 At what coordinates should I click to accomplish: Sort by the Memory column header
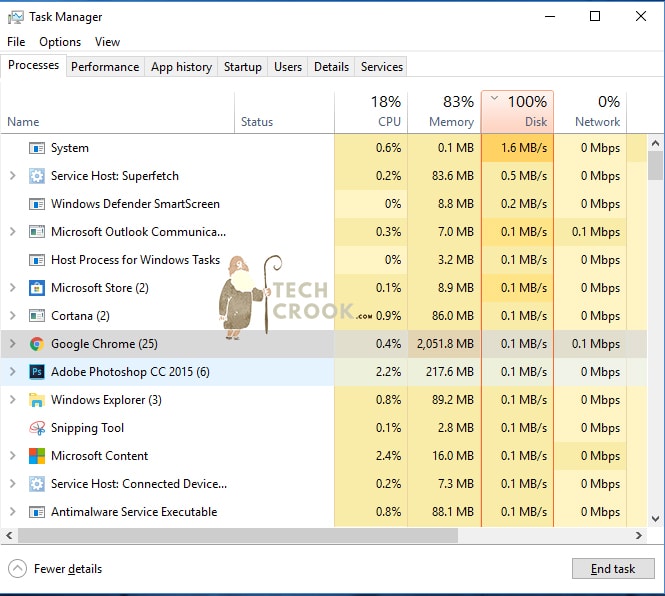click(444, 112)
